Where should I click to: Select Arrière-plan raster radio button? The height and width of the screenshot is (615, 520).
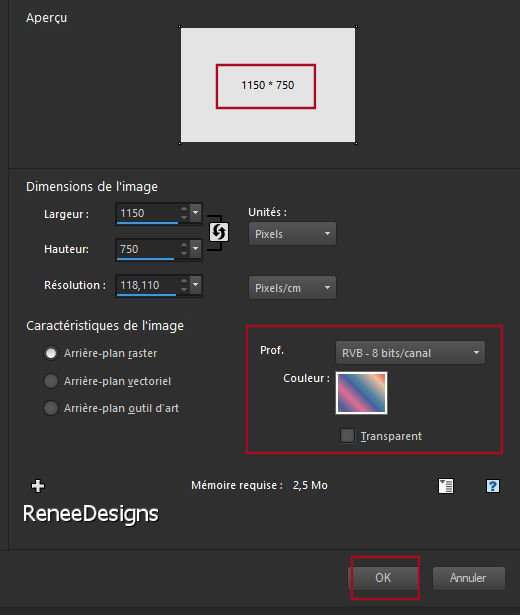click(51, 353)
